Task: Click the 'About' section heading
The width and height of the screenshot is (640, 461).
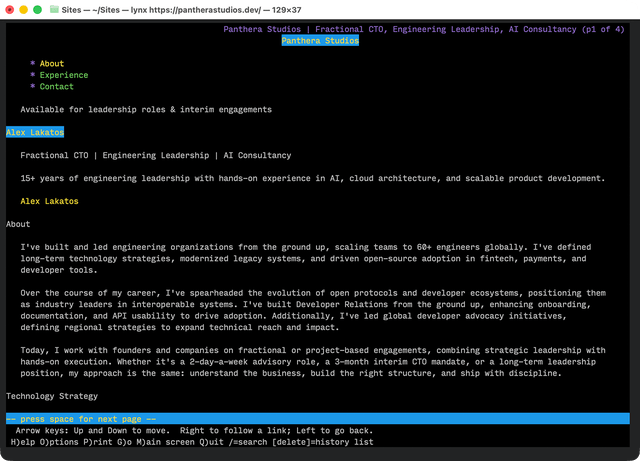Action: (x=18, y=224)
